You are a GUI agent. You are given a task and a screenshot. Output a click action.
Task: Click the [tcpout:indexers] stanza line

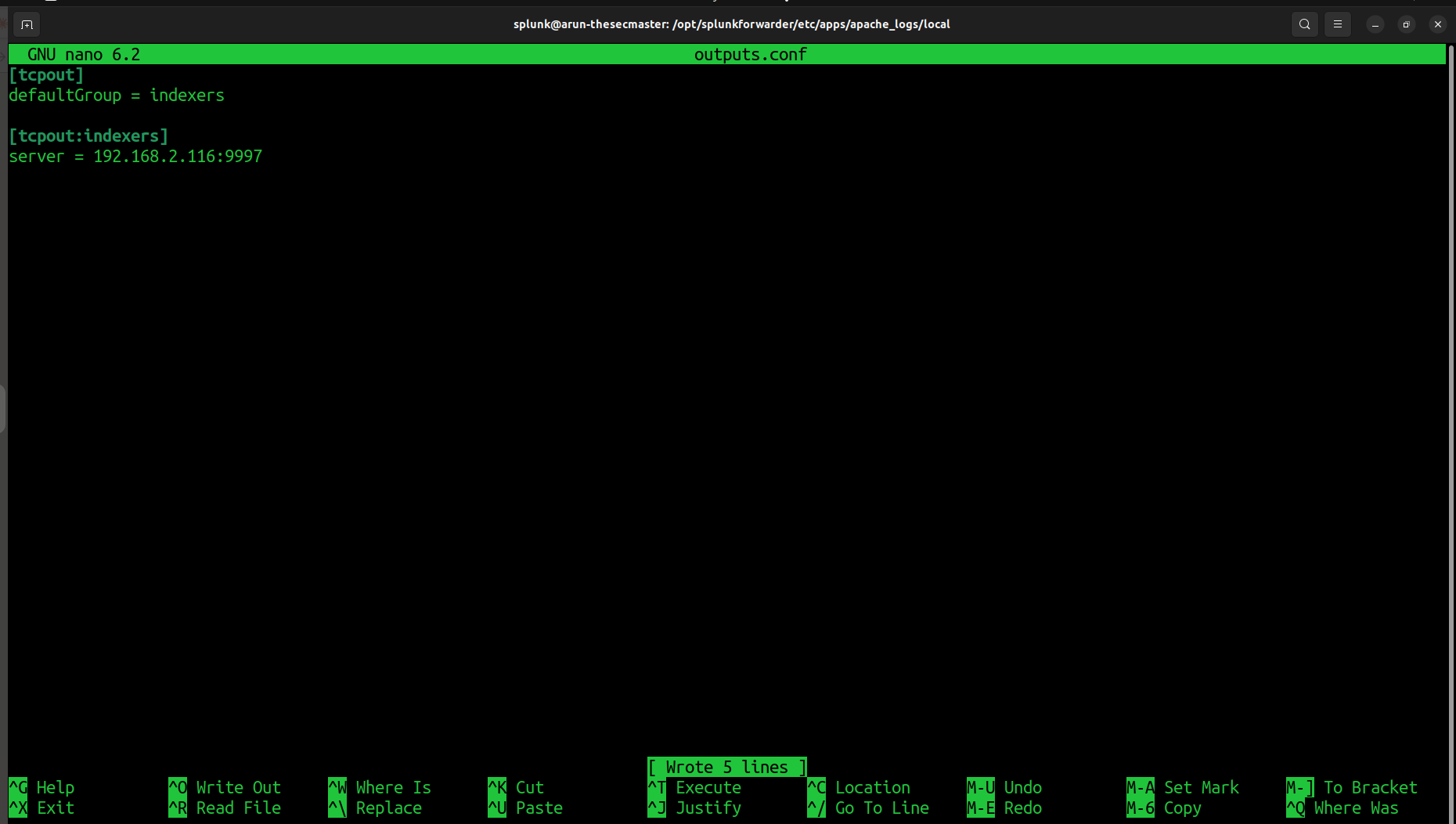pyautogui.click(x=88, y=136)
